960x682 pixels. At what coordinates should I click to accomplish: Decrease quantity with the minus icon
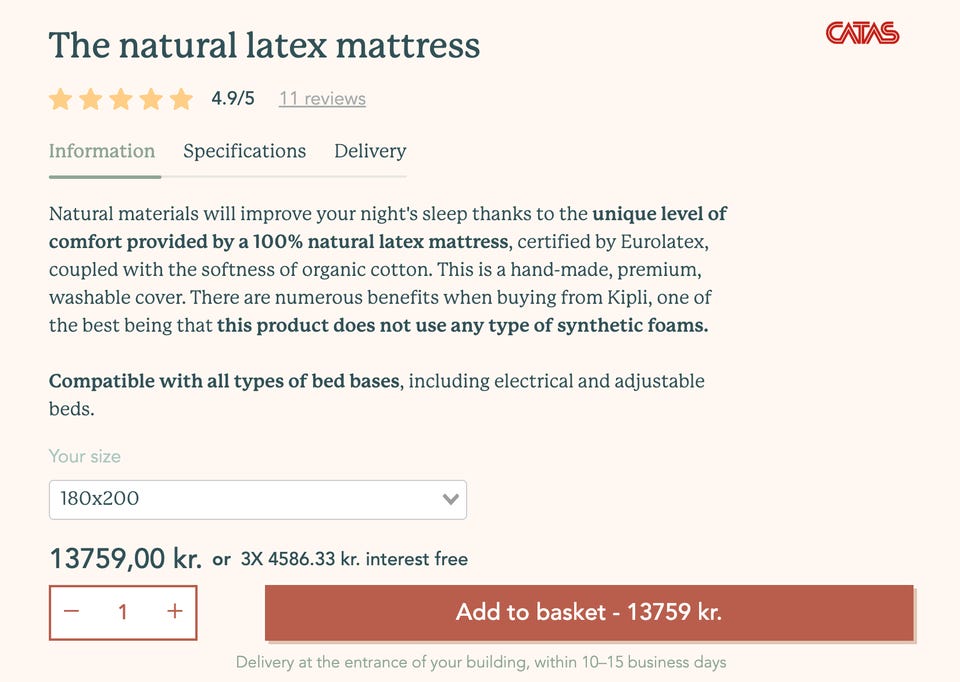71,612
